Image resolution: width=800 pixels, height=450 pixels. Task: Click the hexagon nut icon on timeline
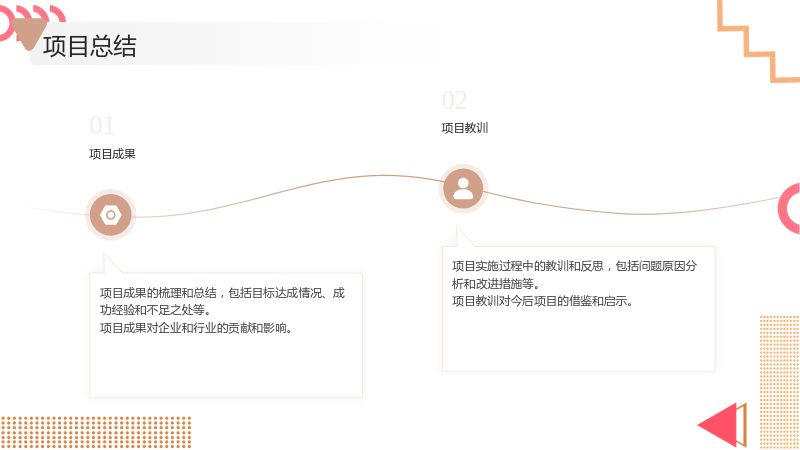tap(111, 215)
